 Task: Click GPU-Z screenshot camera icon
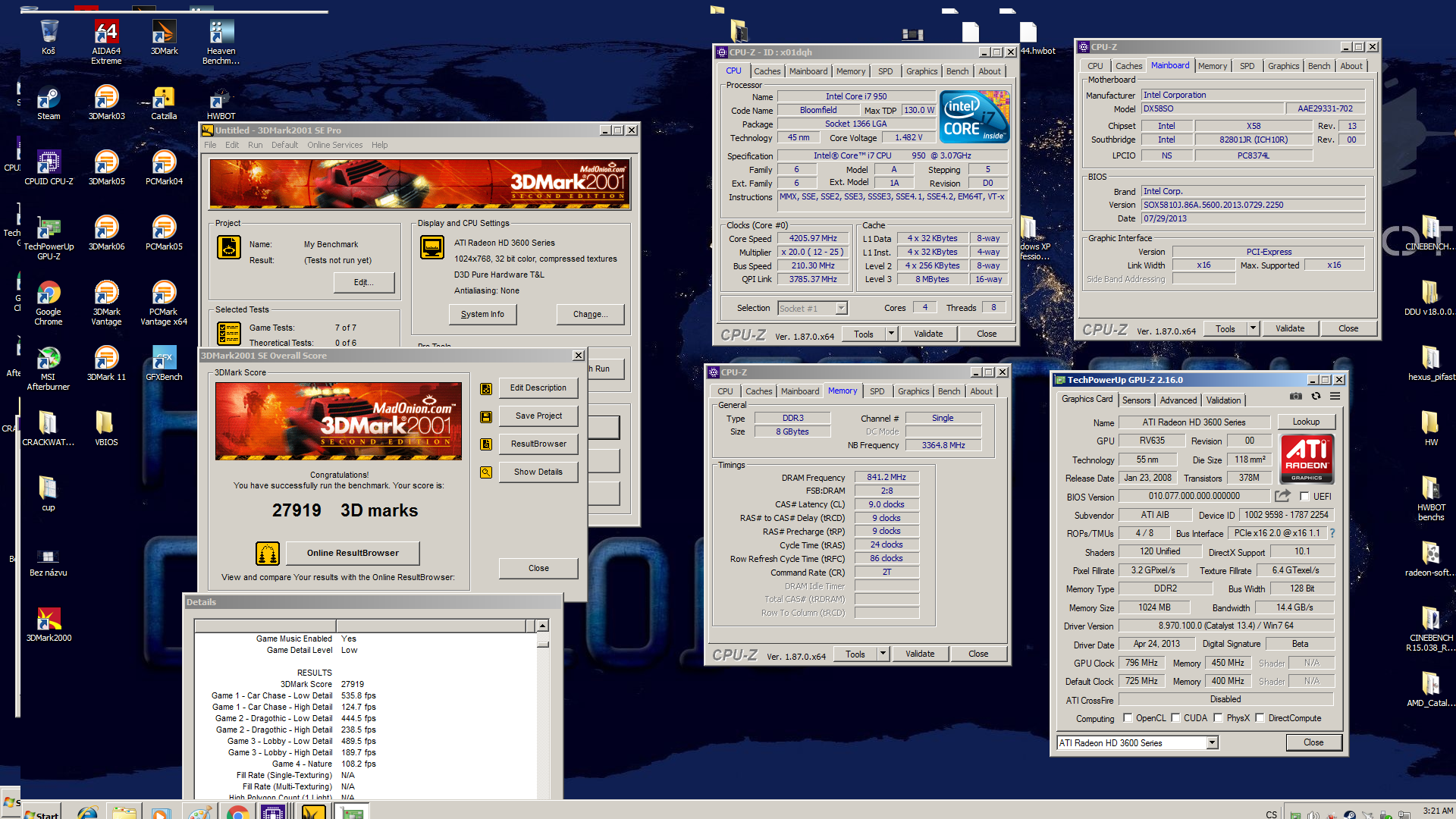pos(1296,396)
